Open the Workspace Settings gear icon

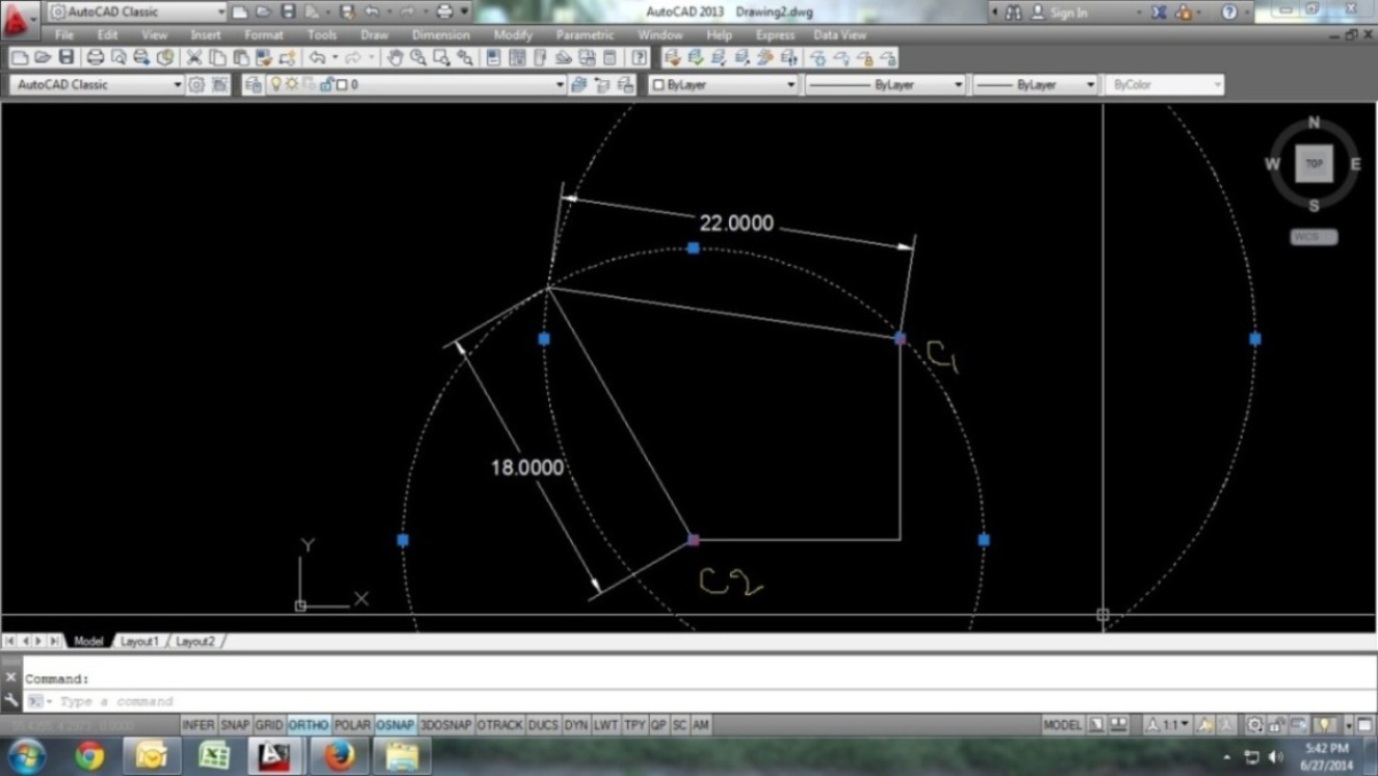pyautogui.click(x=196, y=85)
